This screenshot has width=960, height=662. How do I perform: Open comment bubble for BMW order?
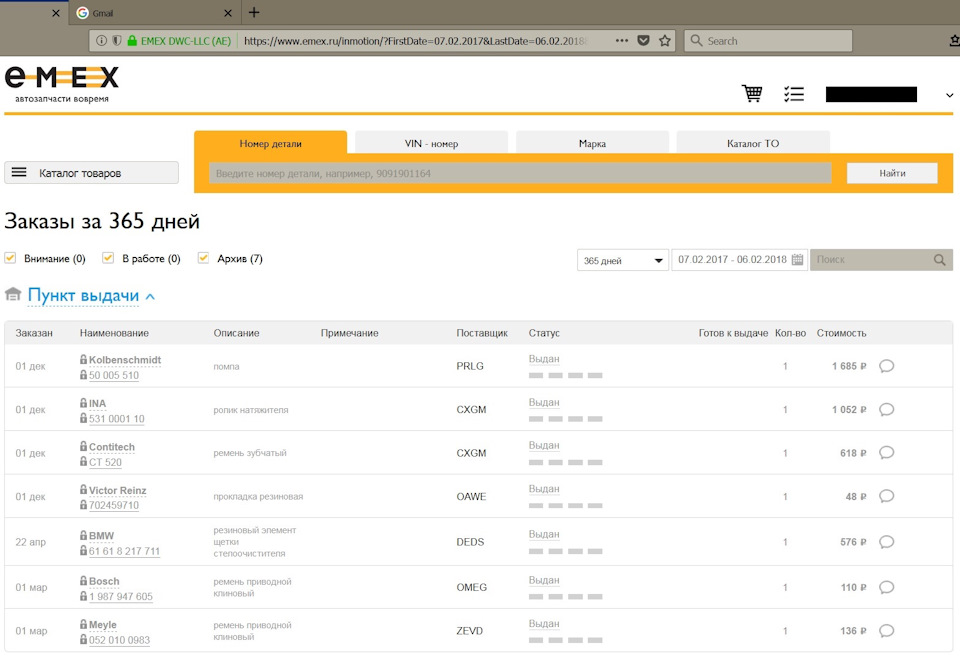[887, 542]
